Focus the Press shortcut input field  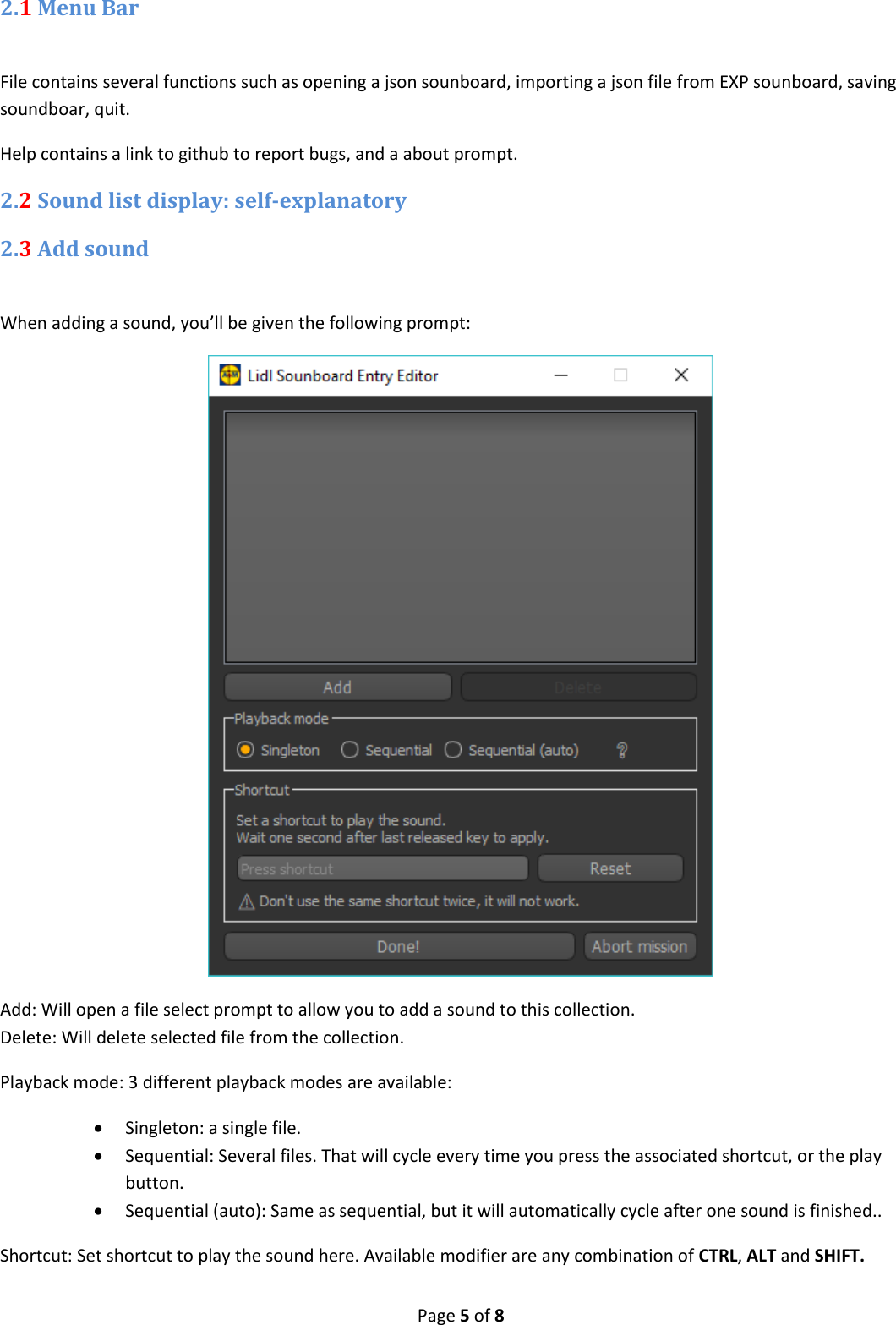tap(382, 868)
